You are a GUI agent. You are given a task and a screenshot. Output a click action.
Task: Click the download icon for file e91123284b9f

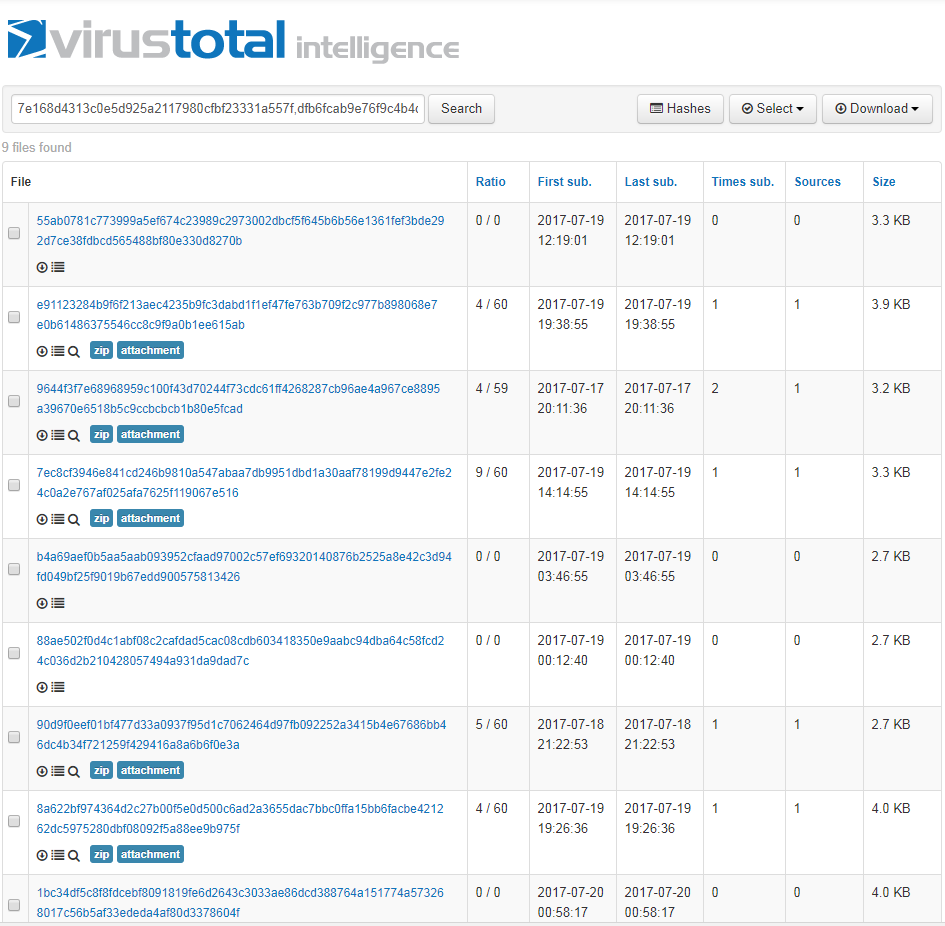pyautogui.click(x=42, y=351)
